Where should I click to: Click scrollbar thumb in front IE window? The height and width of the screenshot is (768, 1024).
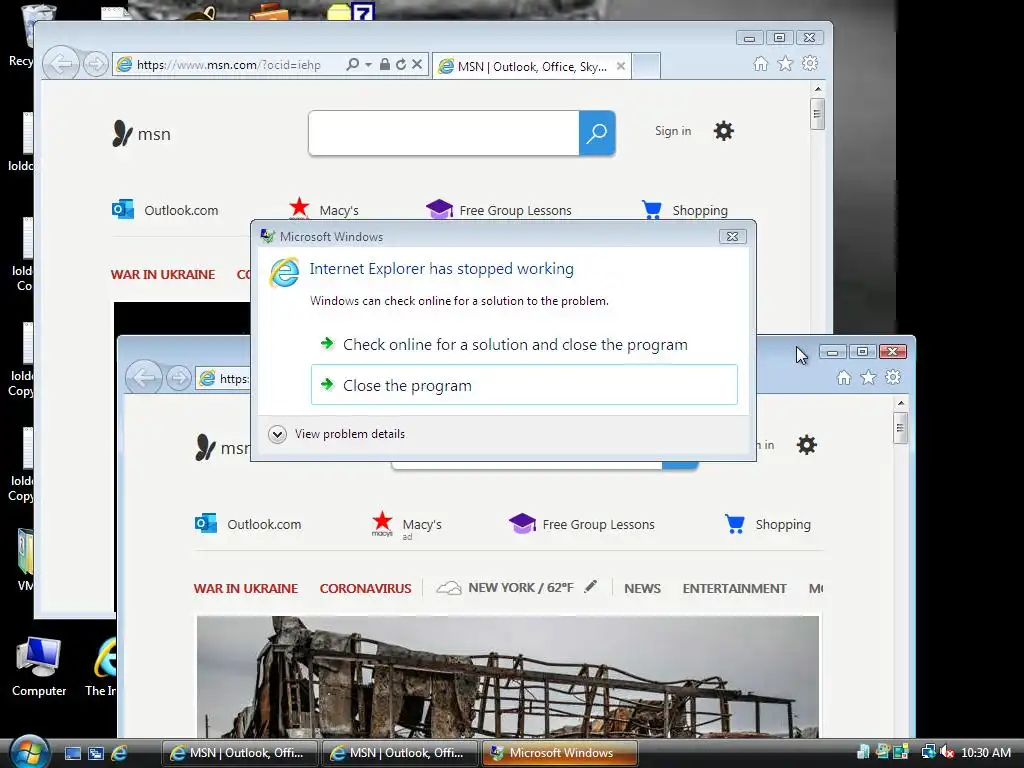click(x=900, y=428)
